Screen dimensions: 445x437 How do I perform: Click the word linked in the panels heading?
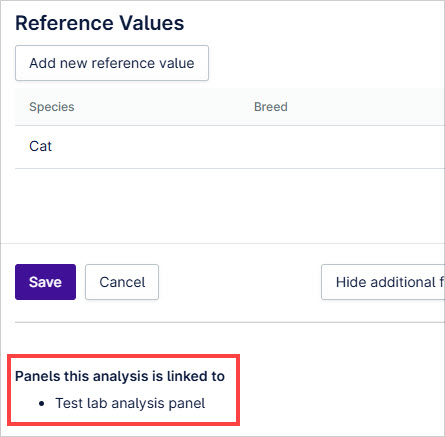pos(187,376)
